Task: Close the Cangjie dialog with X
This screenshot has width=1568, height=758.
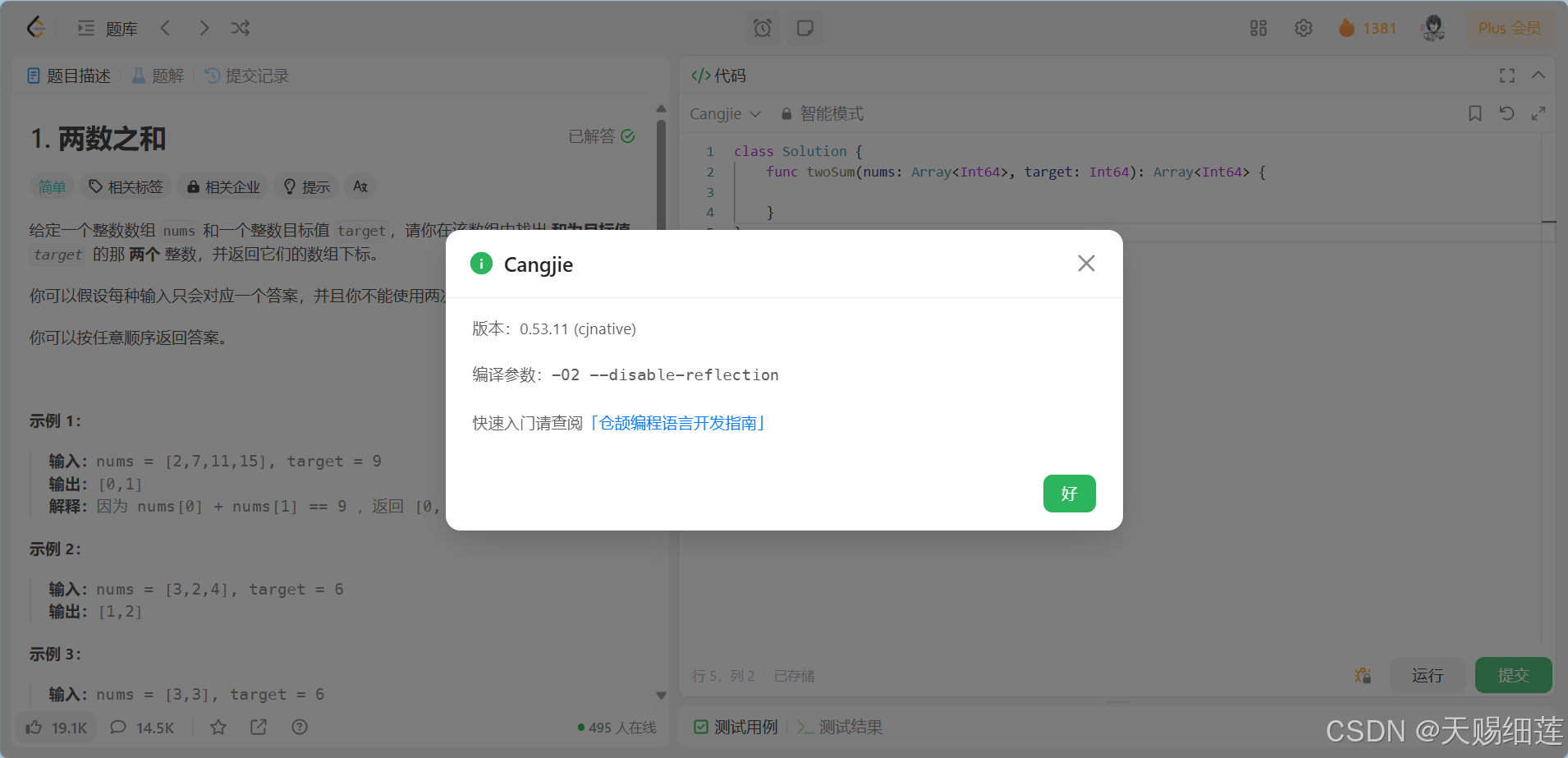Action: click(x=1086, y=264)
